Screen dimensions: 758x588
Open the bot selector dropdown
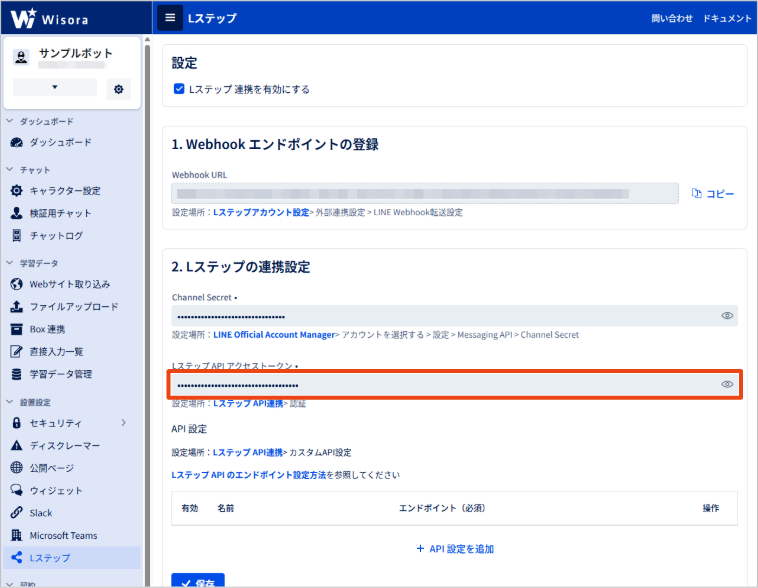55,88
